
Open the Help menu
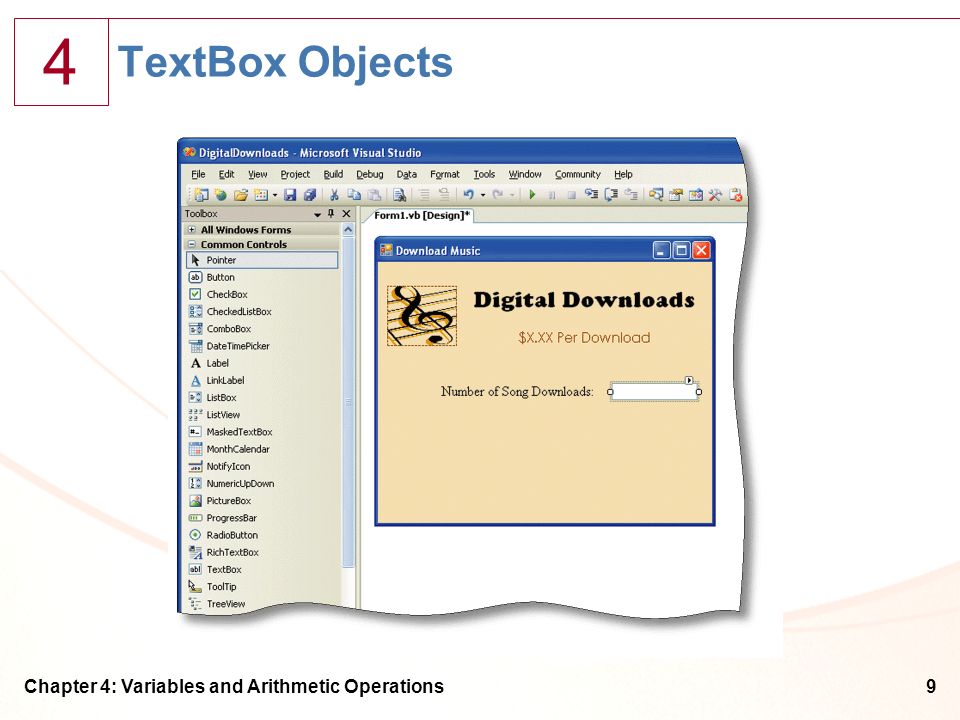pos(623,174)
